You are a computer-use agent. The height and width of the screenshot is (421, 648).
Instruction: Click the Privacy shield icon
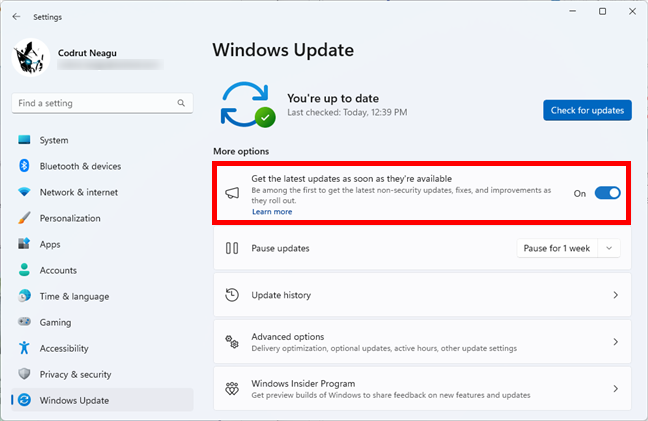[24, 374]
